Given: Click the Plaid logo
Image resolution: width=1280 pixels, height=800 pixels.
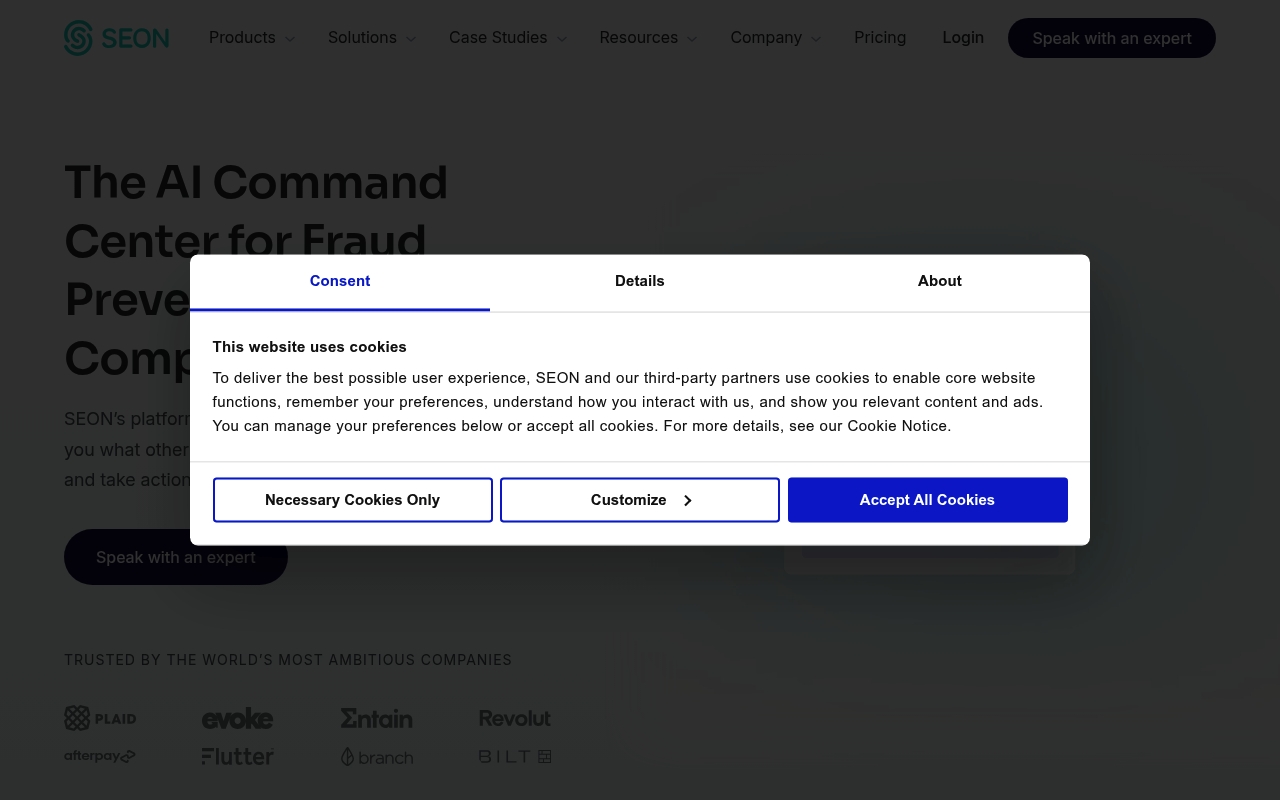Looking at the screenshot, I should pyautogui.click(x=100, y=718).
